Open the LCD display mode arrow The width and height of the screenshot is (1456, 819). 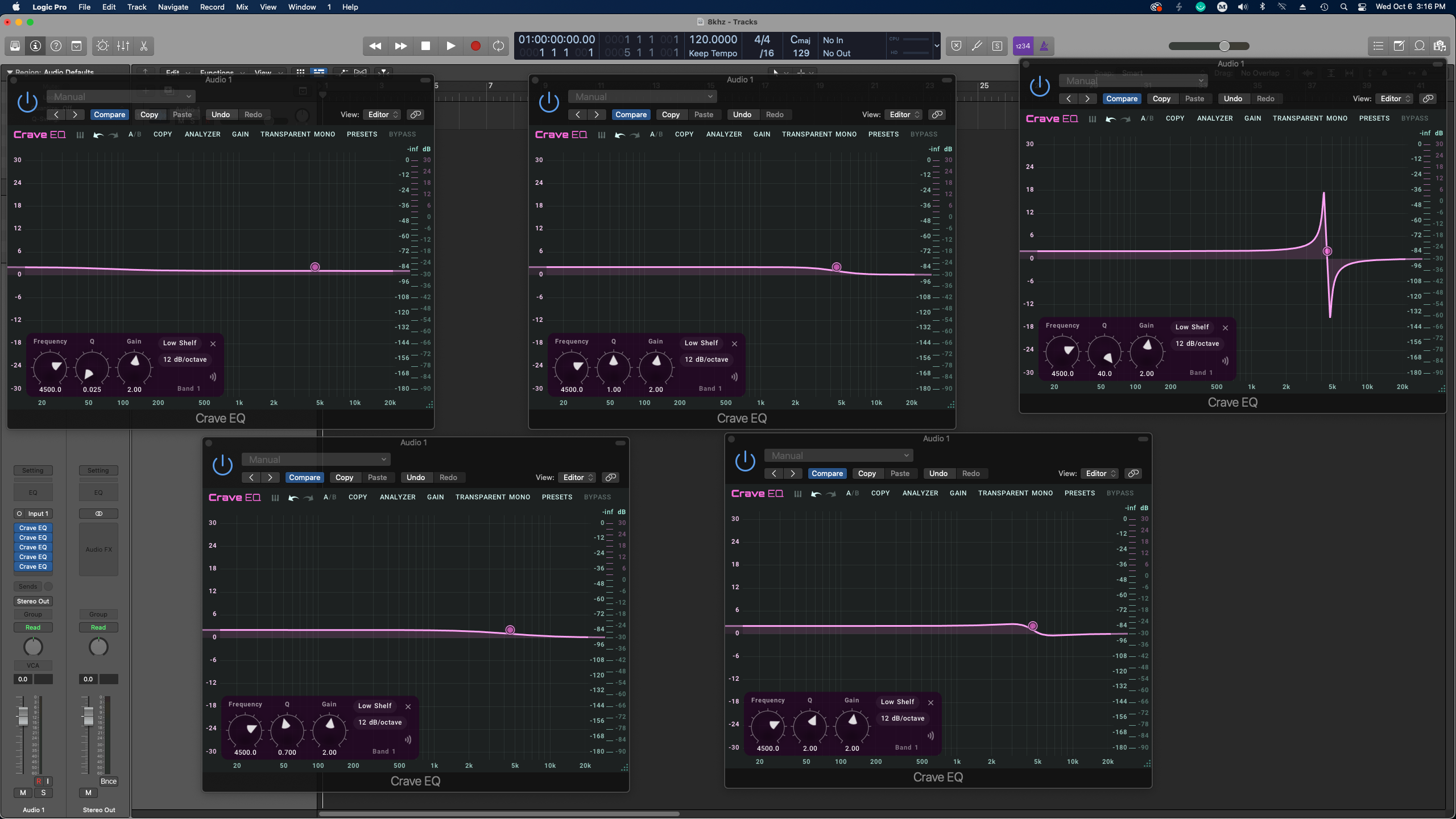[937, 46]
